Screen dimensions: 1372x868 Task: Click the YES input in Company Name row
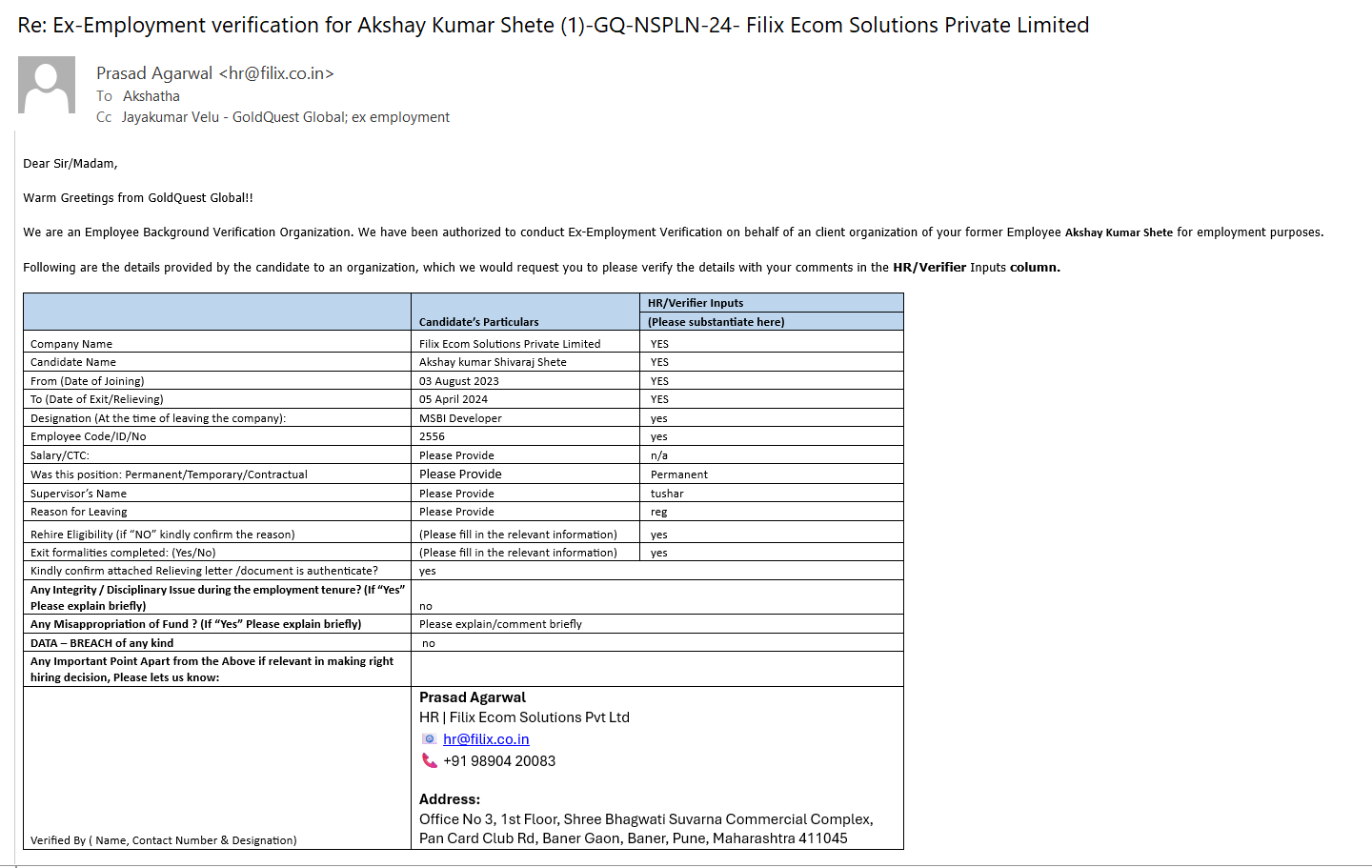coord(659,344)
